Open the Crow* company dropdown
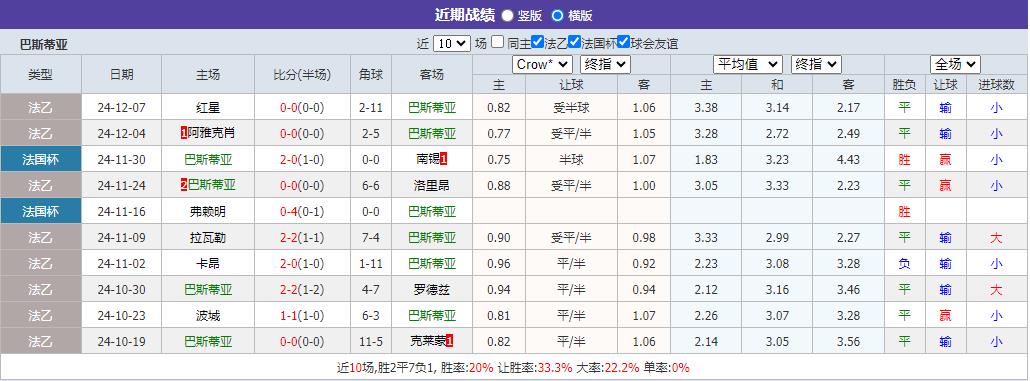 [x=543, y=64]
